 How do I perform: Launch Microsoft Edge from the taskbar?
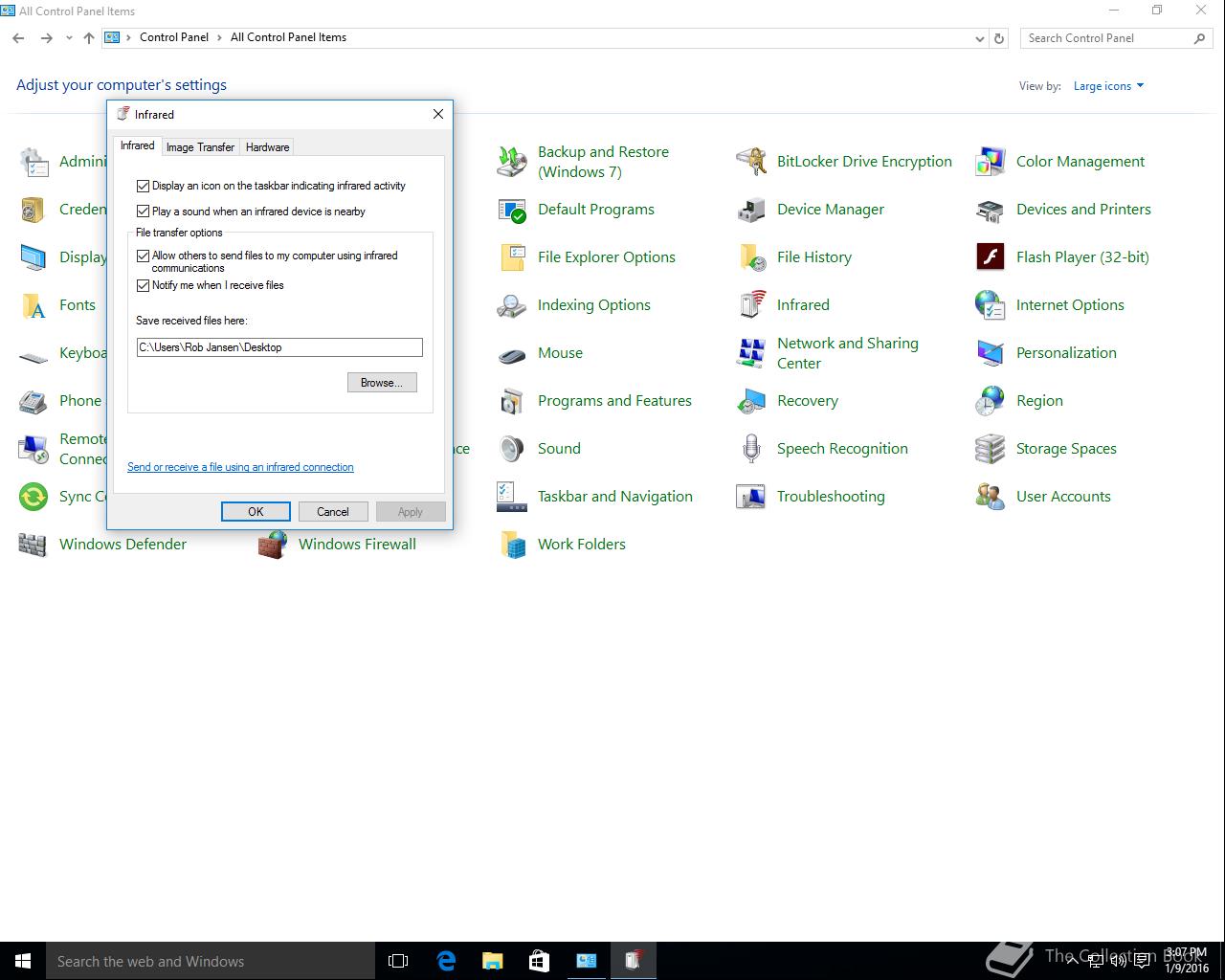coord(446,961)
